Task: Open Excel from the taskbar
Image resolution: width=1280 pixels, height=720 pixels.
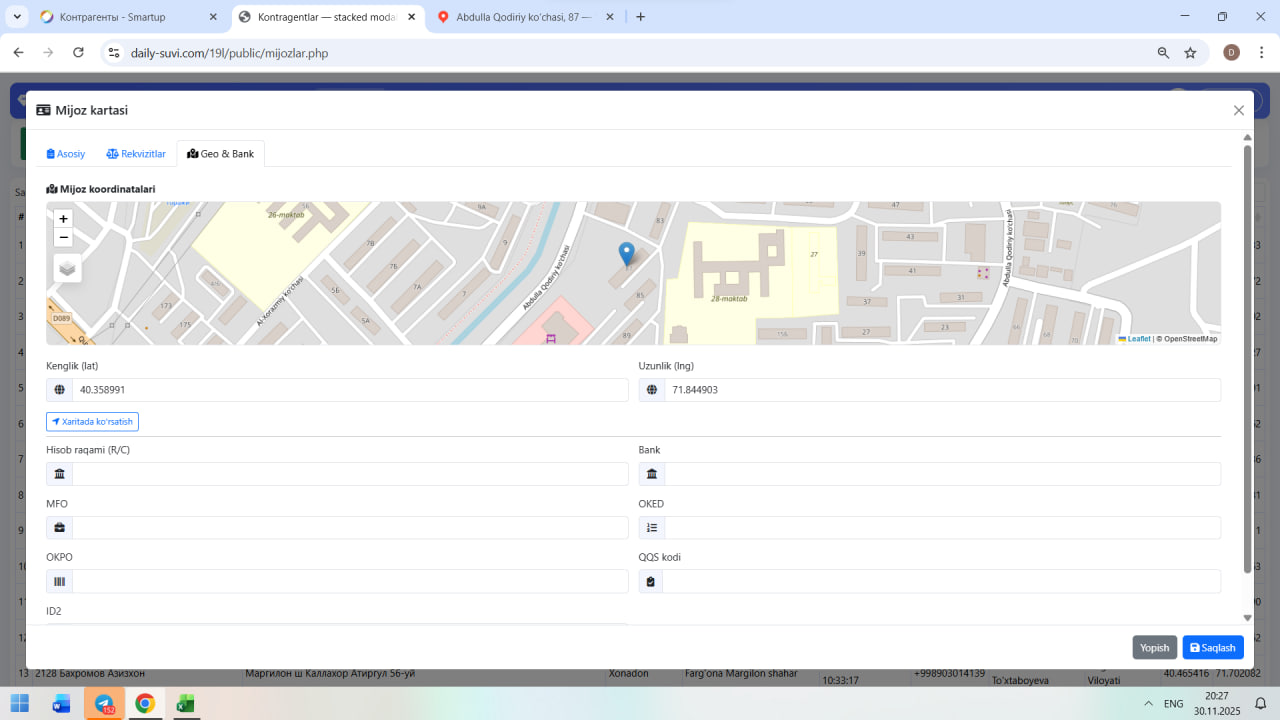Action: click(x=185, y=704)
